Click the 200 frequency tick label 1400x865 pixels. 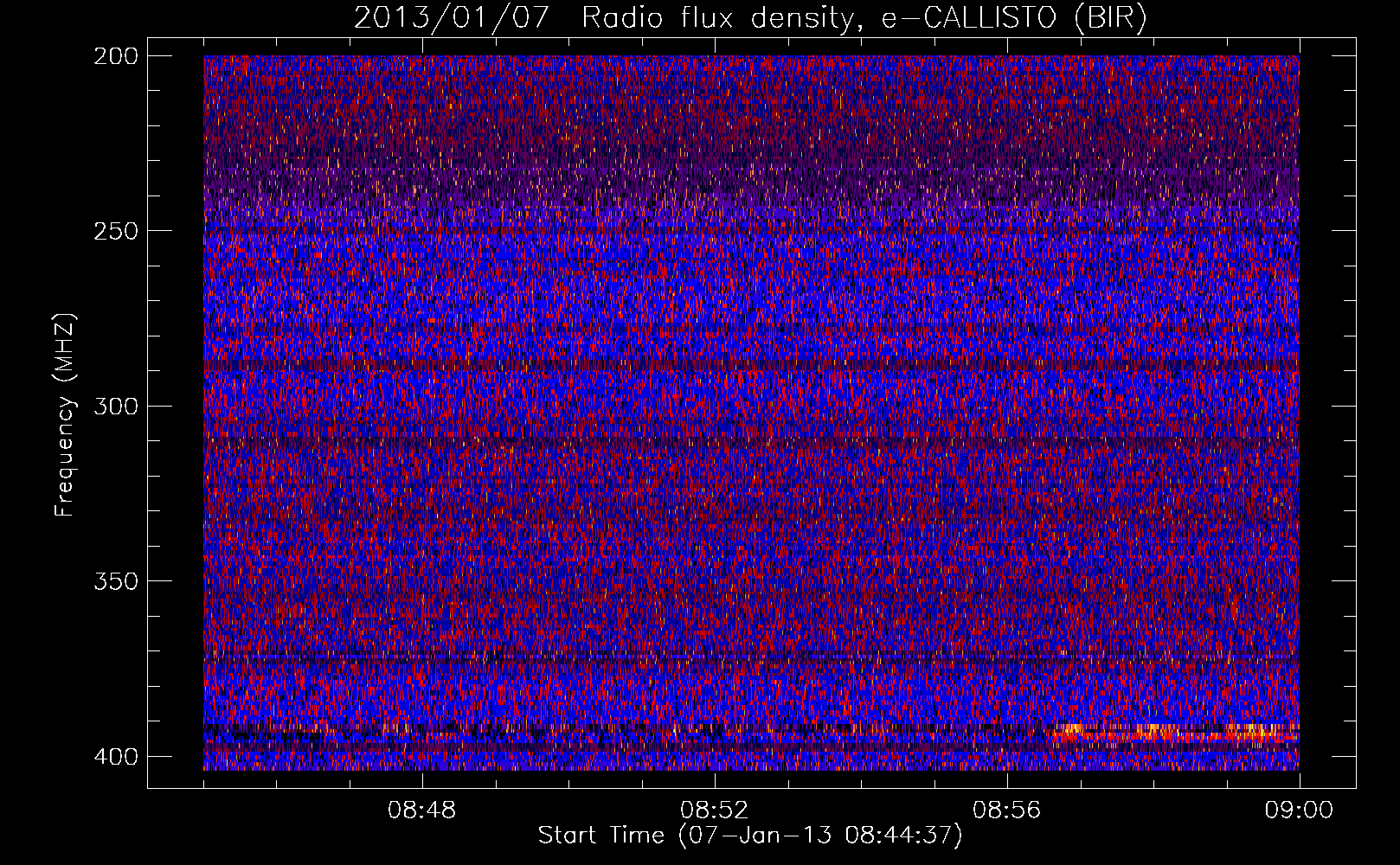(115, 56)
